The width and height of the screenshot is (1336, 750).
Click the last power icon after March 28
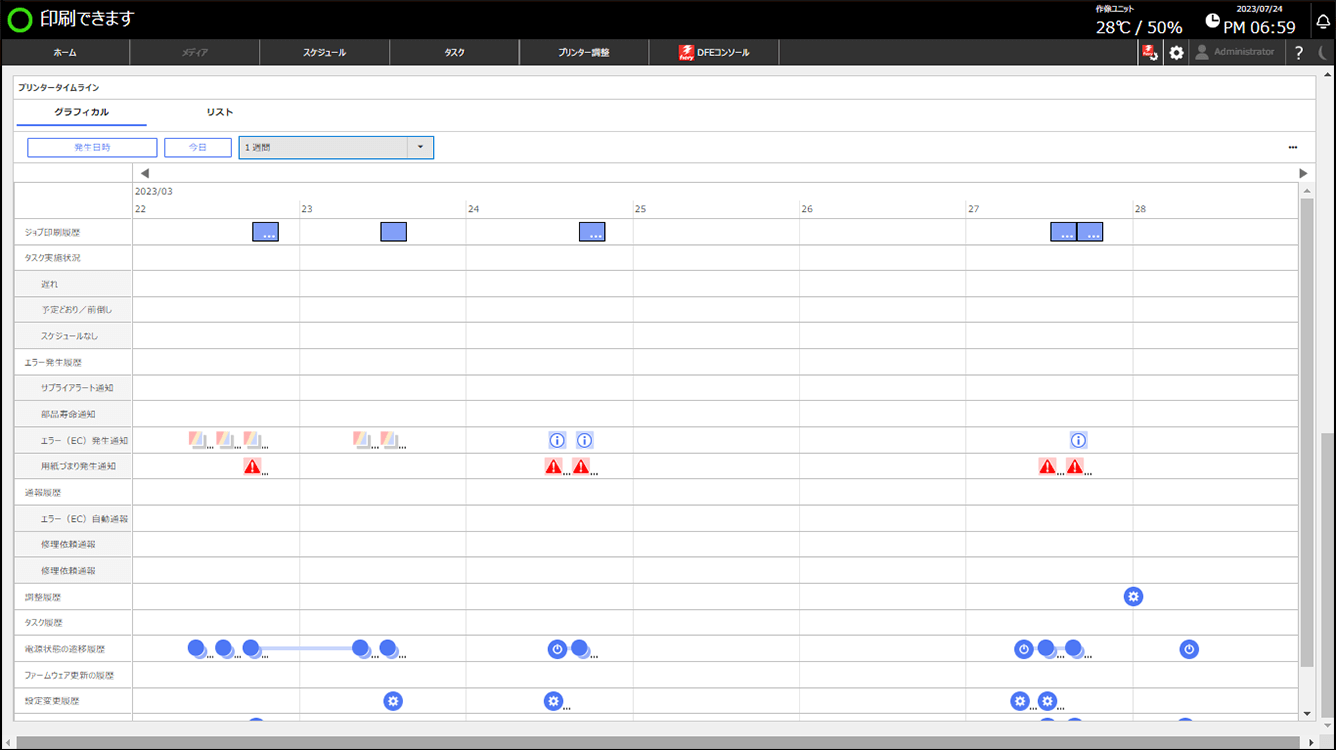tap(1188, 649)
